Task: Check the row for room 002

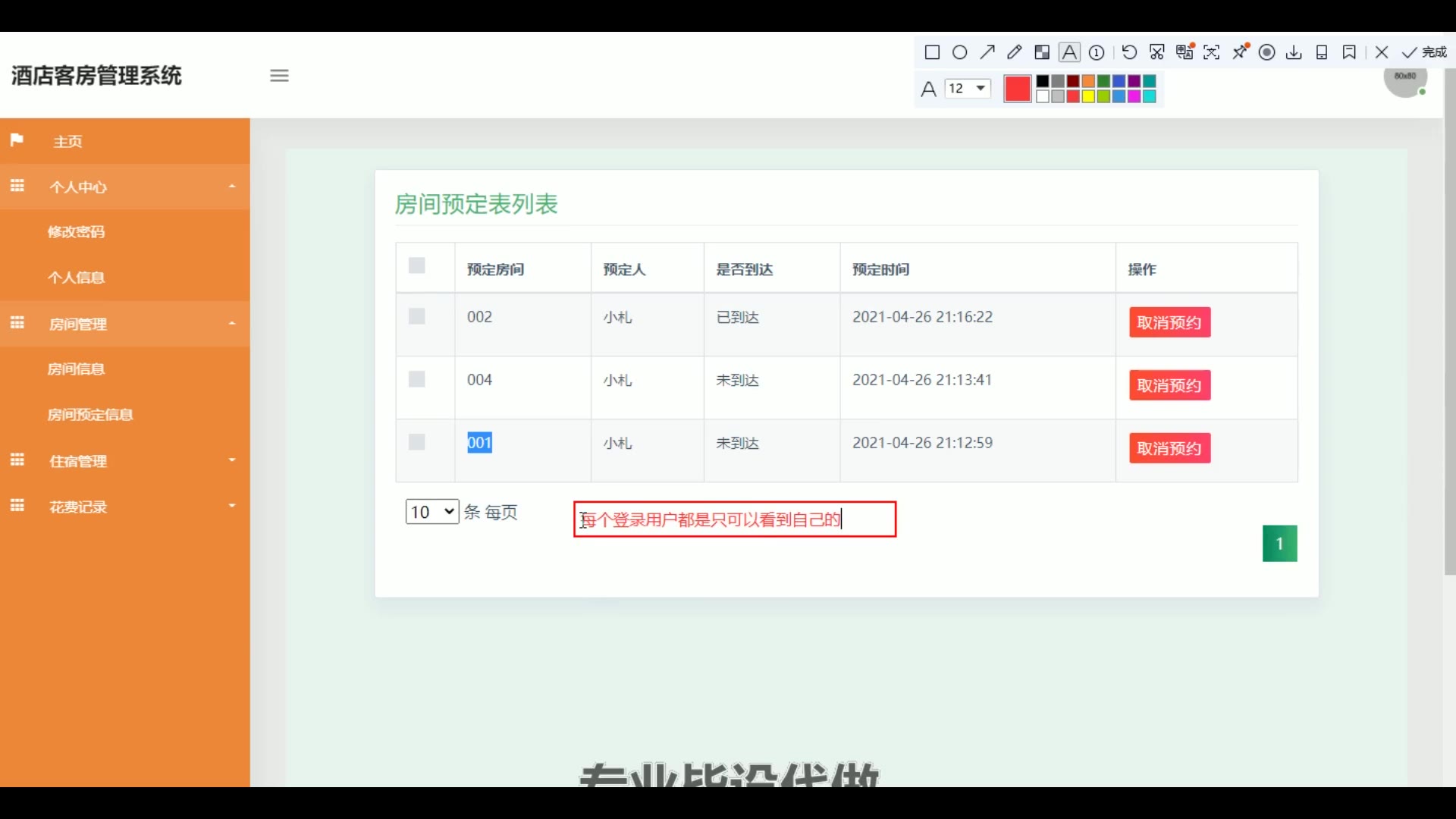Action: pyautogui.click(x=416, y=316)
